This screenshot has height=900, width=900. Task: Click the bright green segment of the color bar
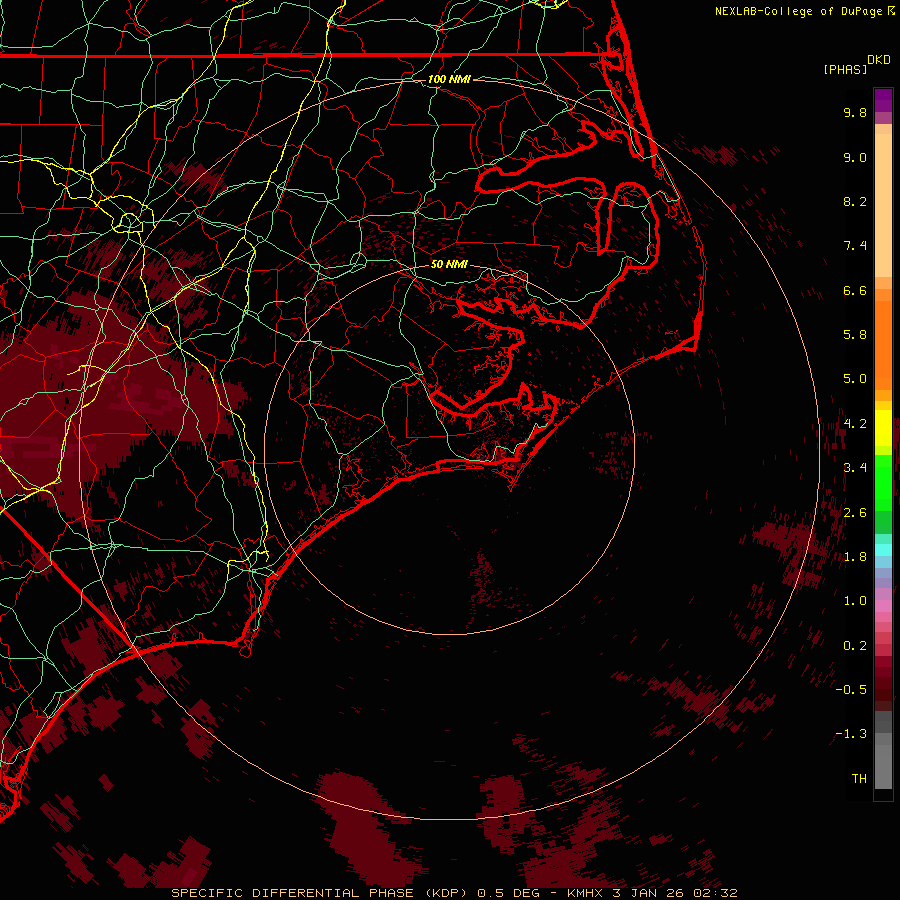pos(883,482)
